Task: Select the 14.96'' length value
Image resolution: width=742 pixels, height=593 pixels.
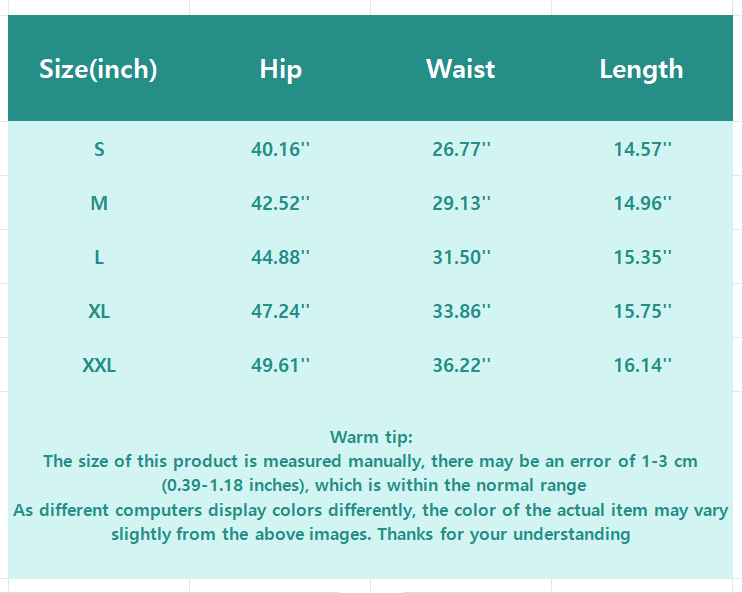Action: click(642, 204)
